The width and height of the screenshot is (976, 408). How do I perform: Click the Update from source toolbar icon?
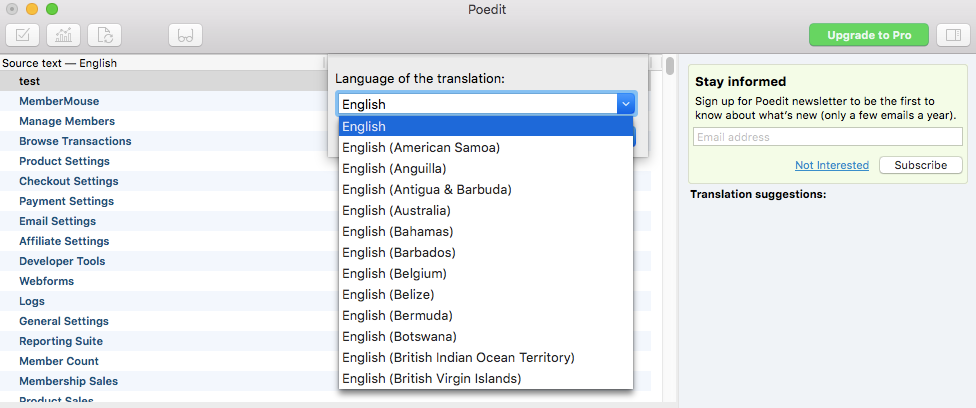click(105, 35)
